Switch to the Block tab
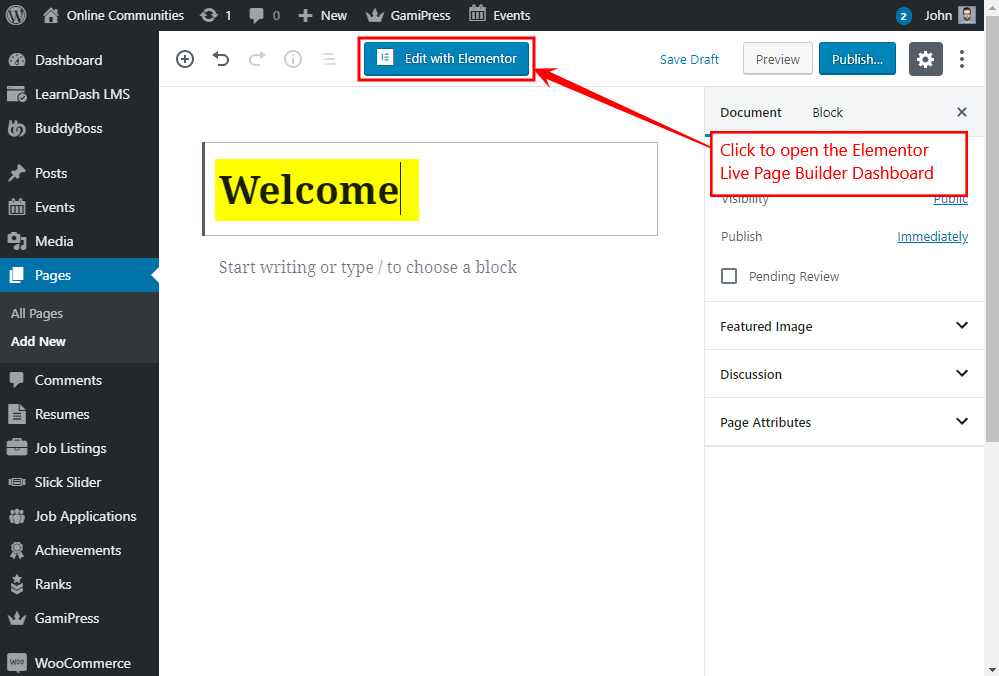The width and height of the screenshot is (999, 676). (827, 112)
